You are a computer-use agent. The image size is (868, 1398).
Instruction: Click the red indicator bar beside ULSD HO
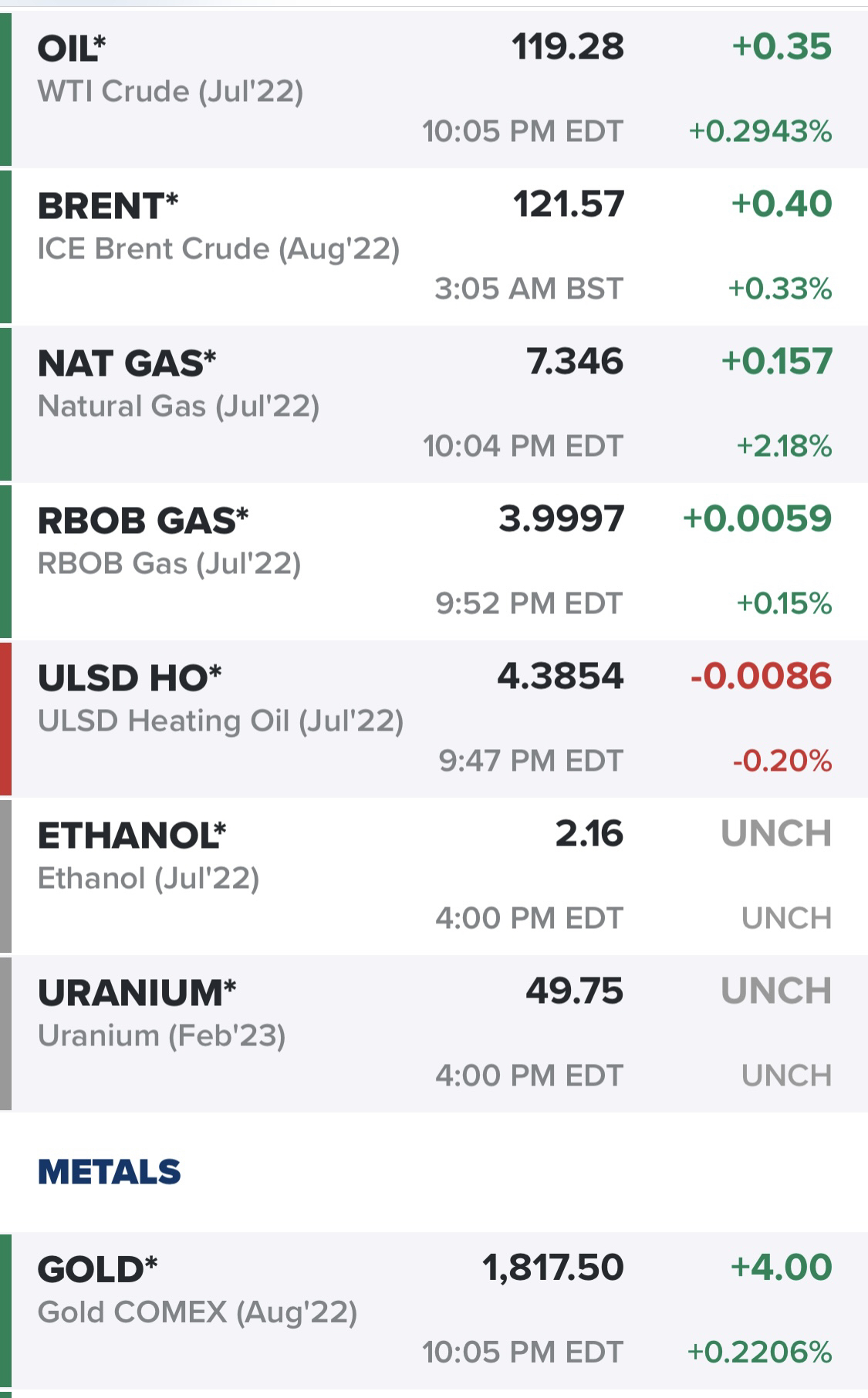[5, 718]
